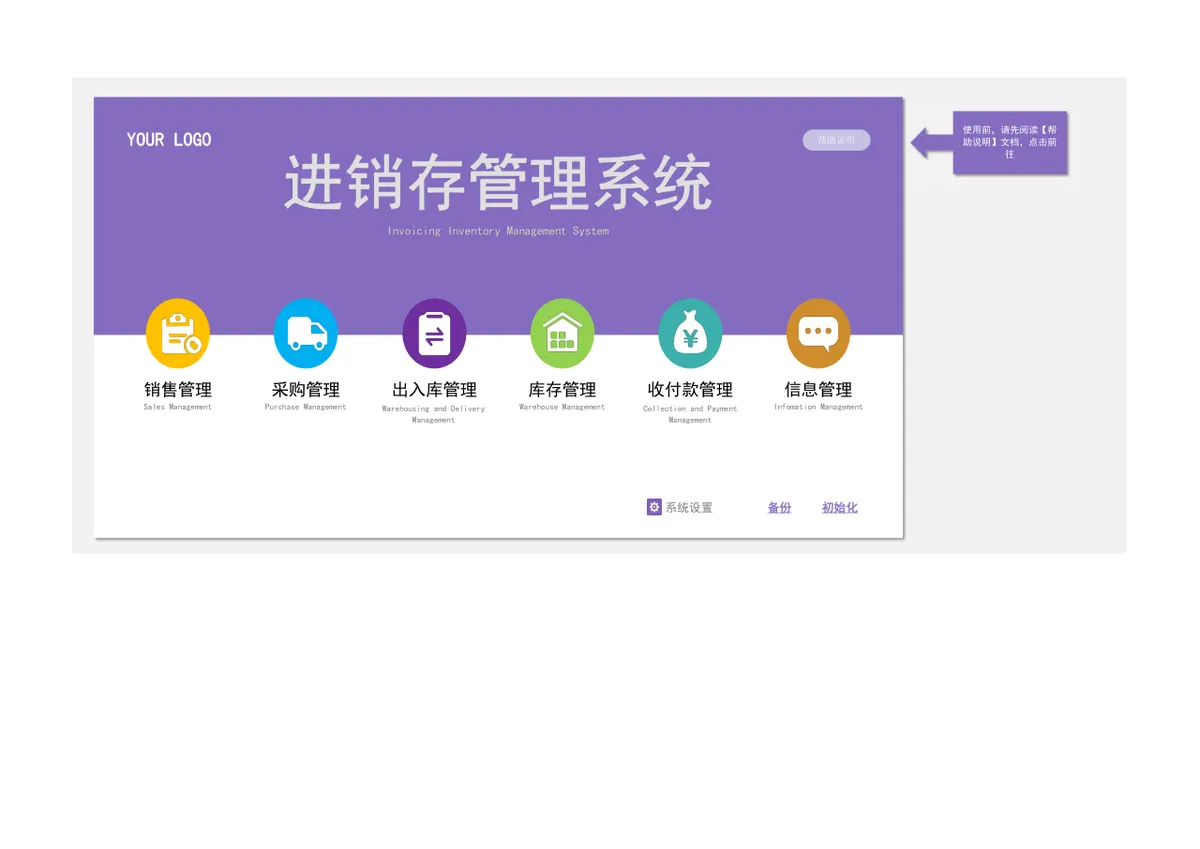Select the 信息管理 label
Viewport: 1200px width, 849px height.
pos(818,390)
